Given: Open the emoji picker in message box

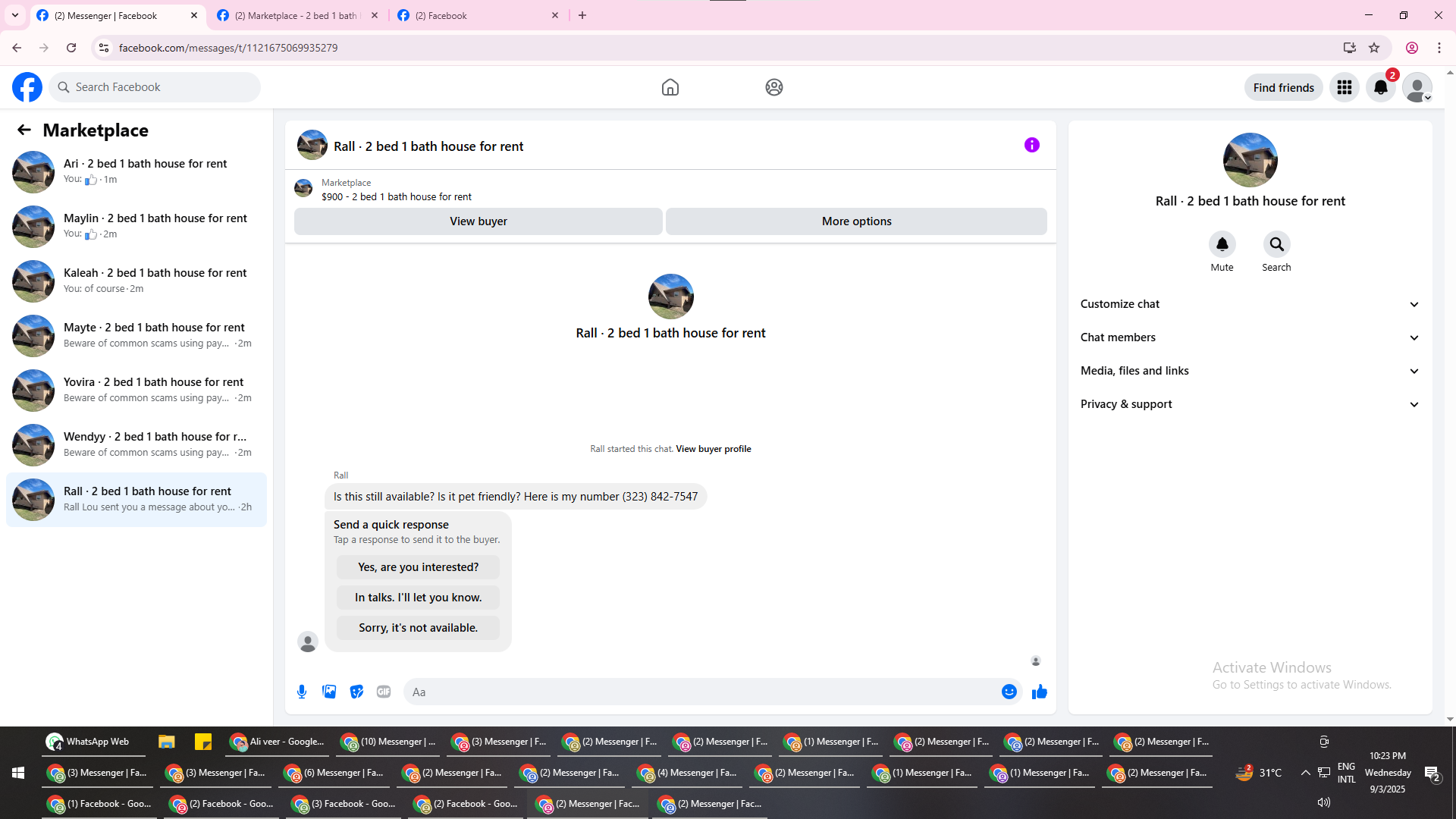Looking at the screenshot, I should pyautogui.click(x=1009, y=692).
